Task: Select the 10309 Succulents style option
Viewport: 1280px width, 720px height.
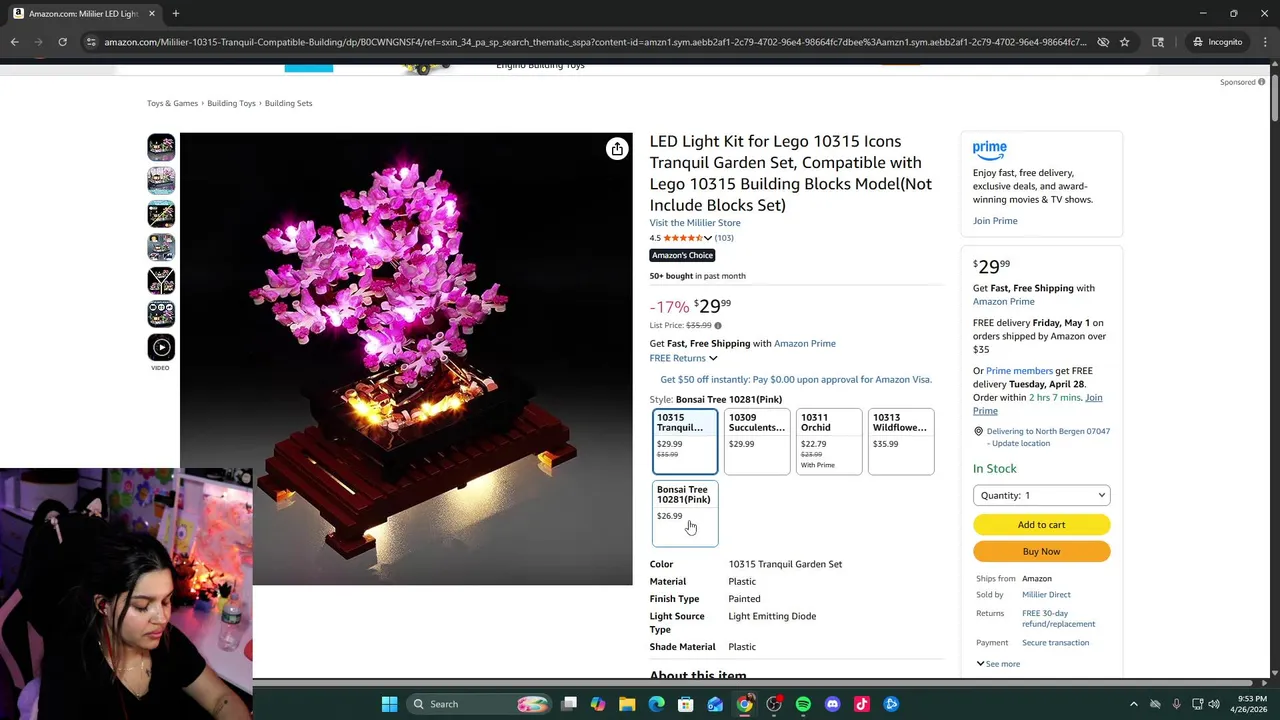Action: point(757,441)
